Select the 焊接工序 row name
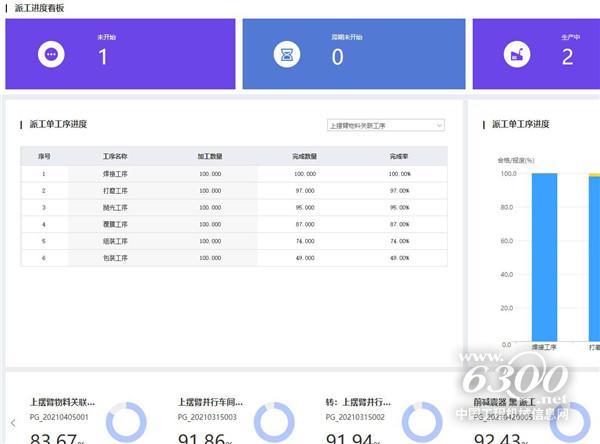The height and width of the screenshot is (444, 600). (x=115, y=174)
